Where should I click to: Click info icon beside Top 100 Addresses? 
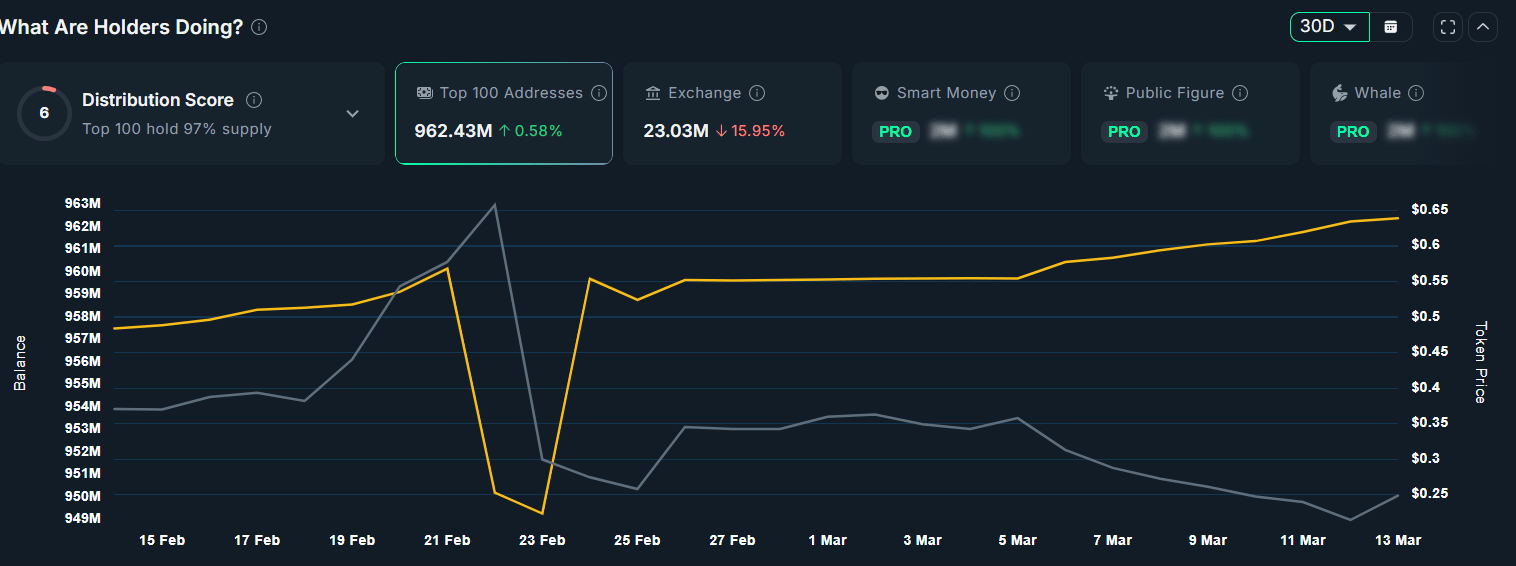point(599,93)
